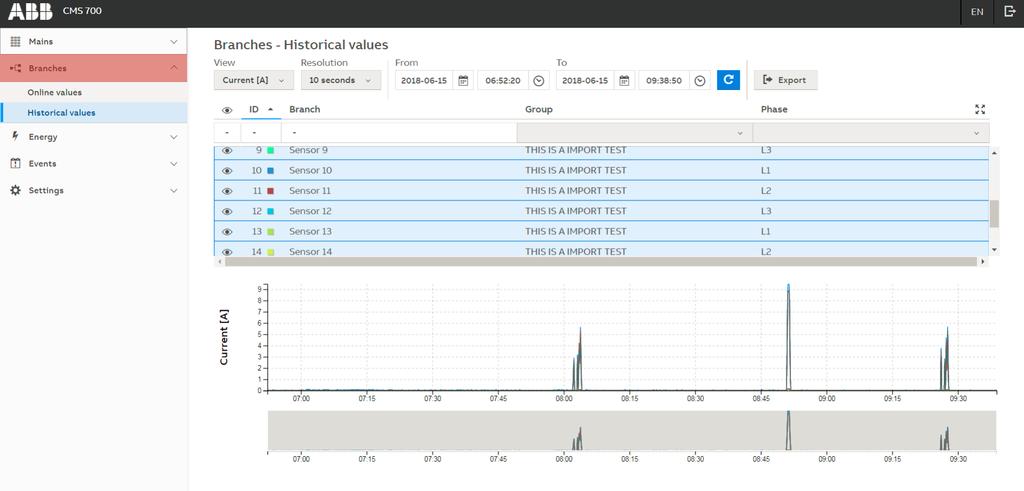
Task: Click Sensor 11 dark red color swatch
Action: [x=270, y=191]
